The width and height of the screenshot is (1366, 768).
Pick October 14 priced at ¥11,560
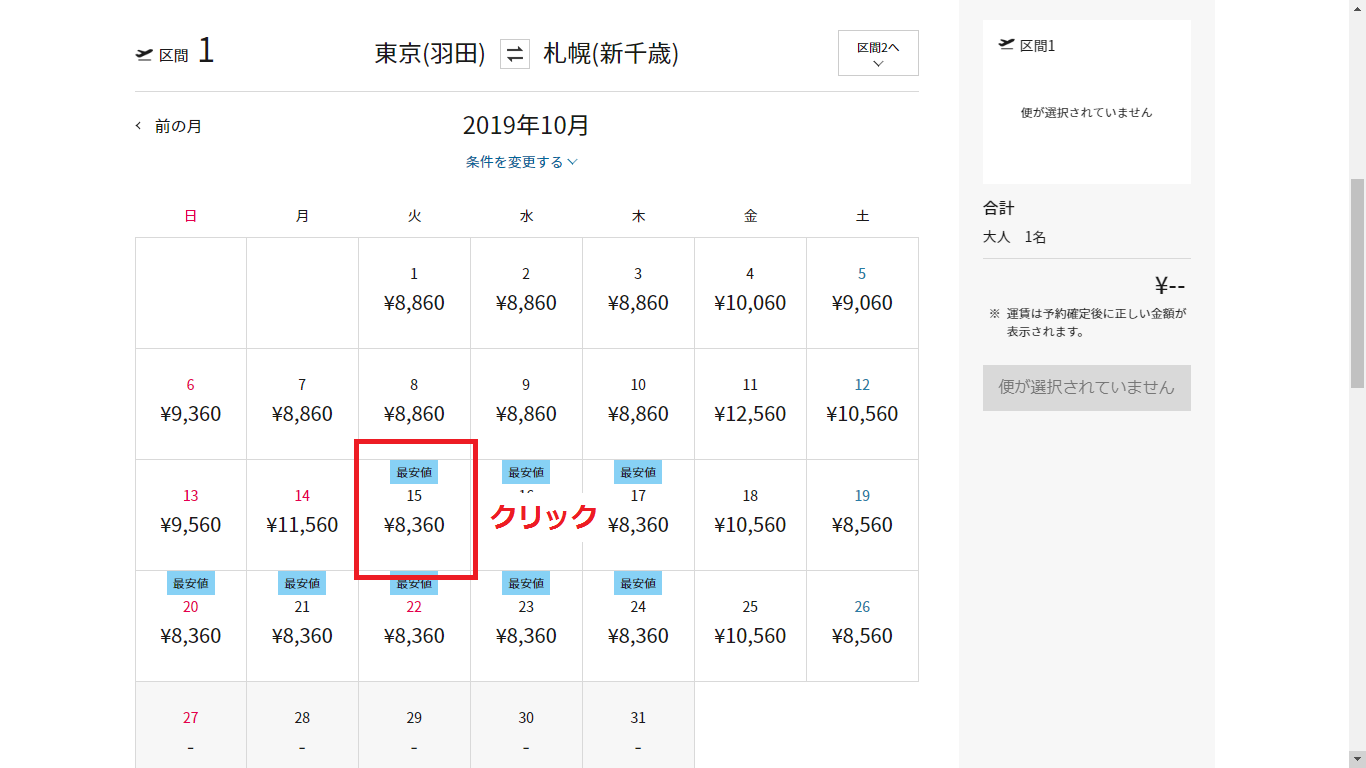(x=302, y=514)
